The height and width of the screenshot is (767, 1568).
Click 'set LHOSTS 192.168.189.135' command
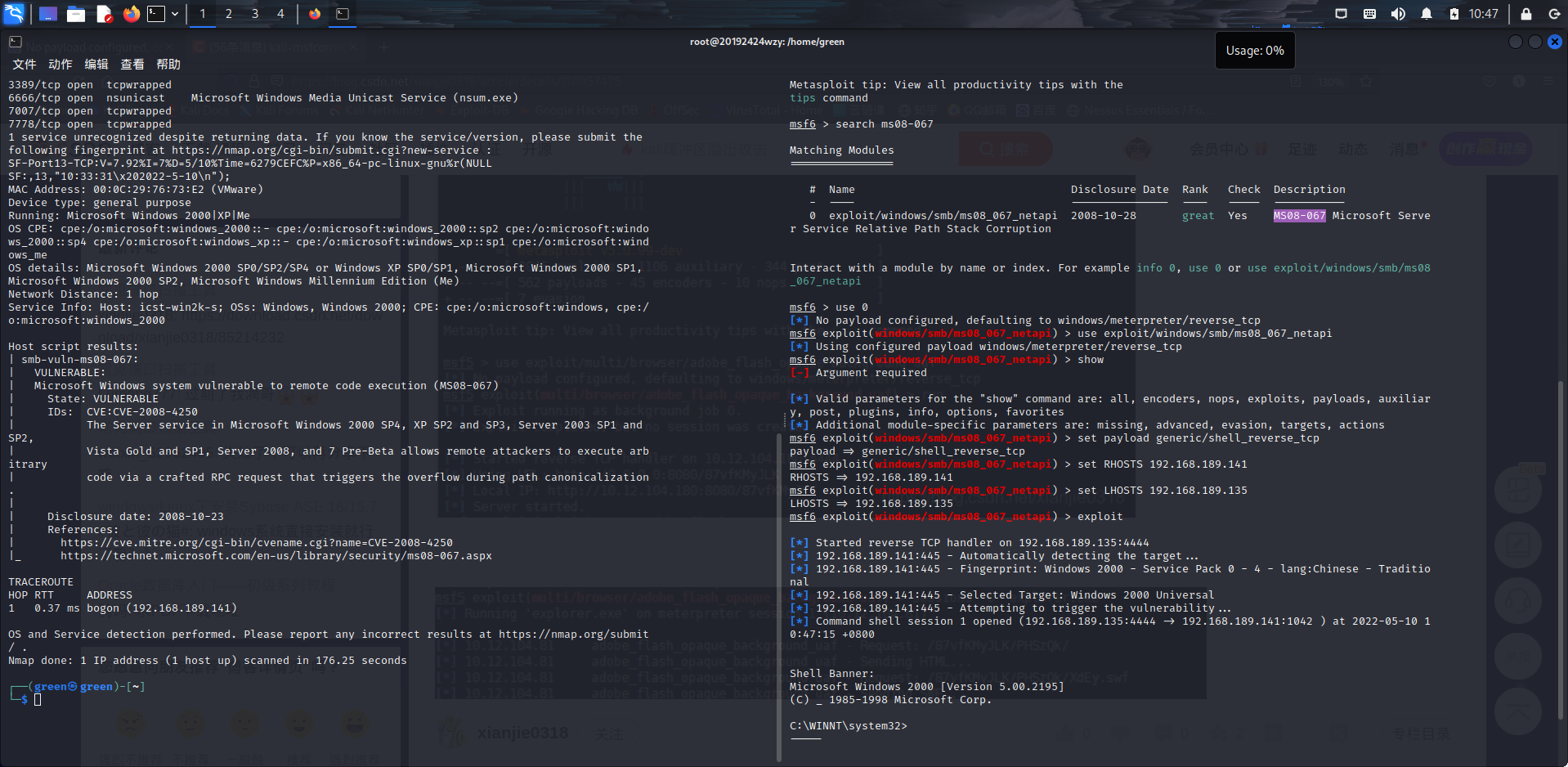click(x=1163, y=491)
